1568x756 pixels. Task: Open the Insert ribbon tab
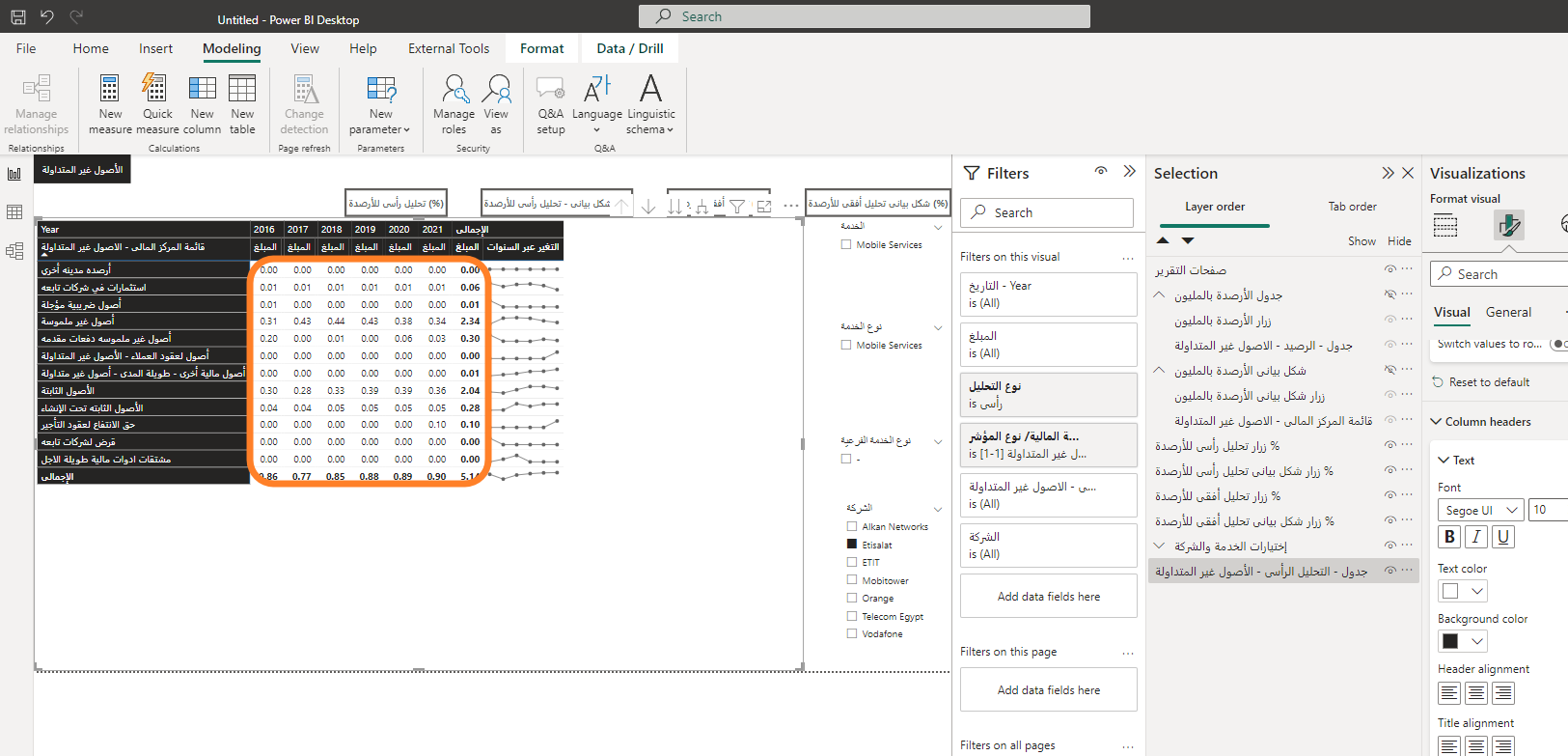coord(155,48)
